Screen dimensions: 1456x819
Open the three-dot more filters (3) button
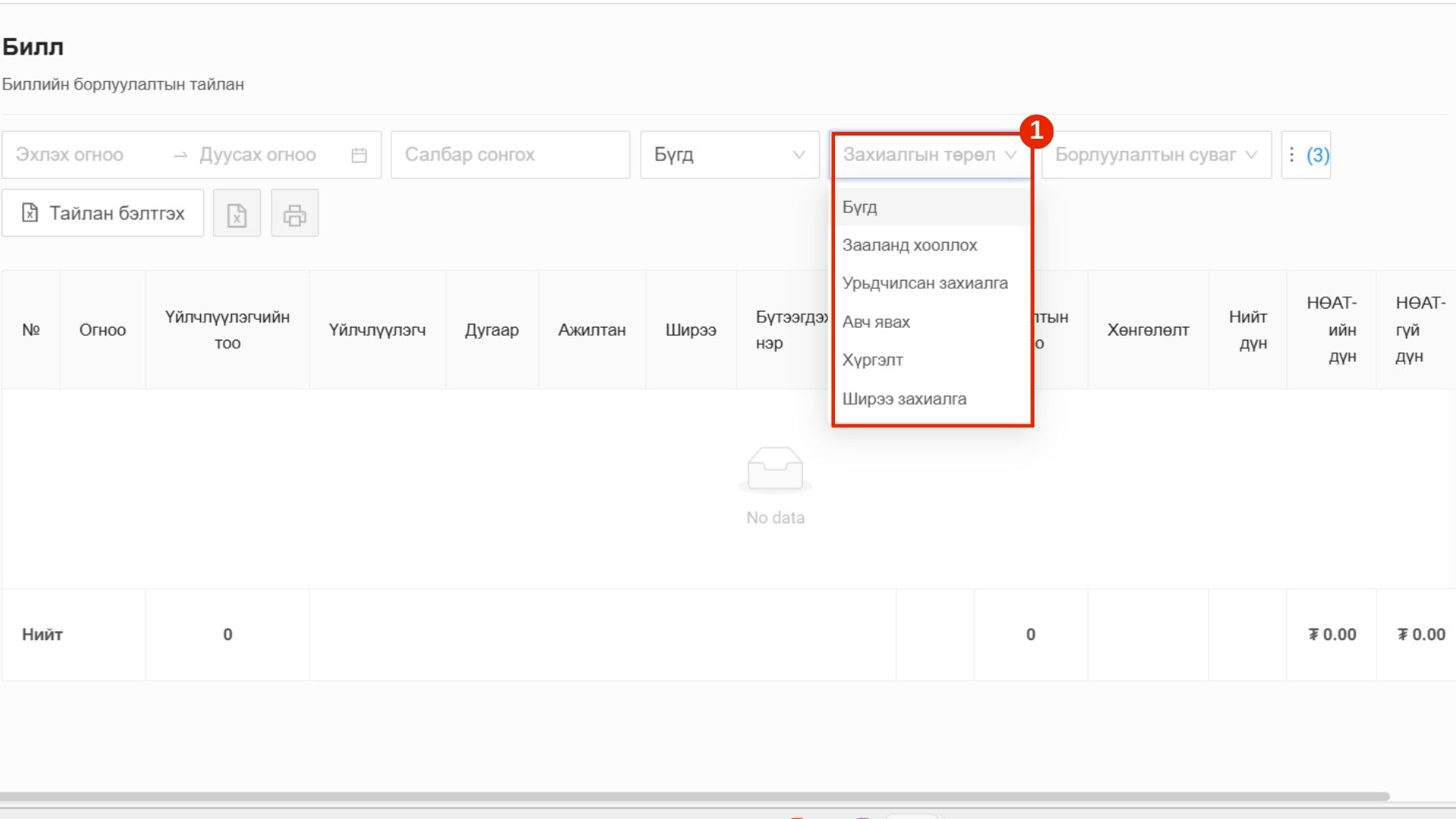click(x=1305, y=155)
